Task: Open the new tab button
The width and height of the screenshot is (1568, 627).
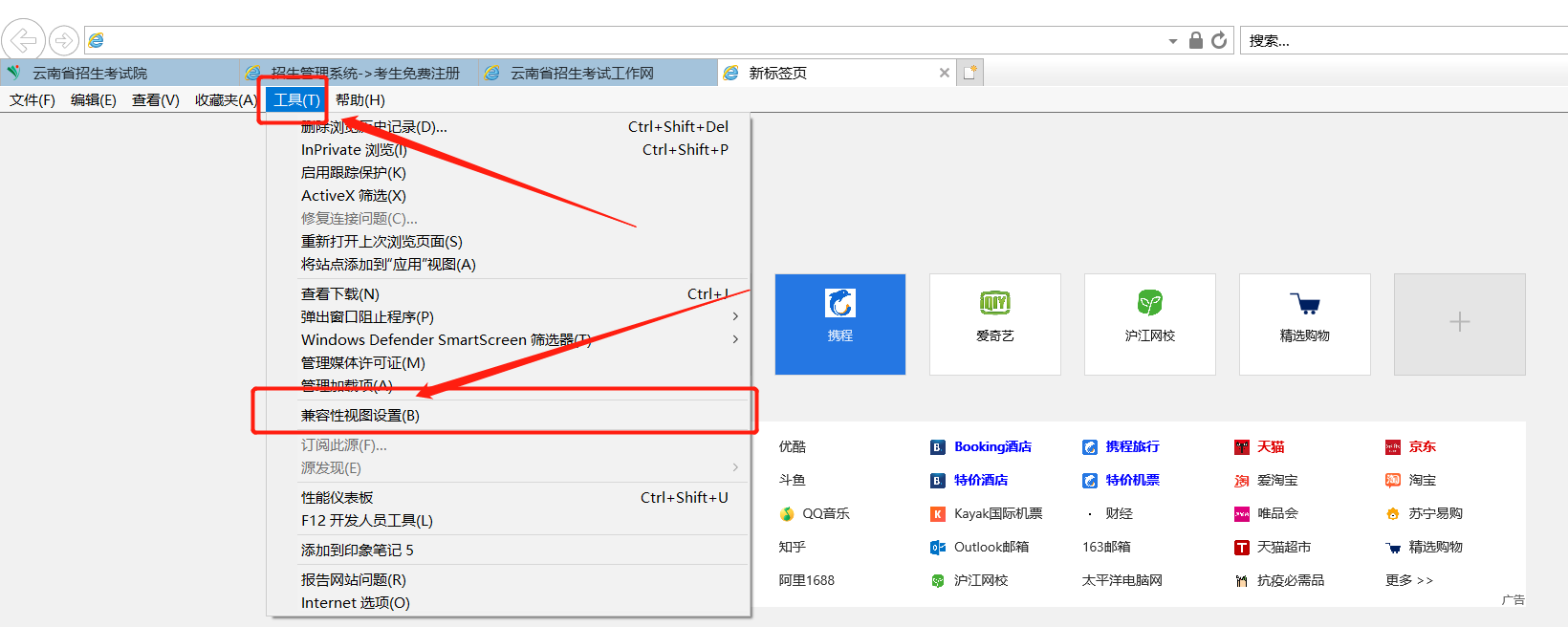Action: click(x=969, y=73)
